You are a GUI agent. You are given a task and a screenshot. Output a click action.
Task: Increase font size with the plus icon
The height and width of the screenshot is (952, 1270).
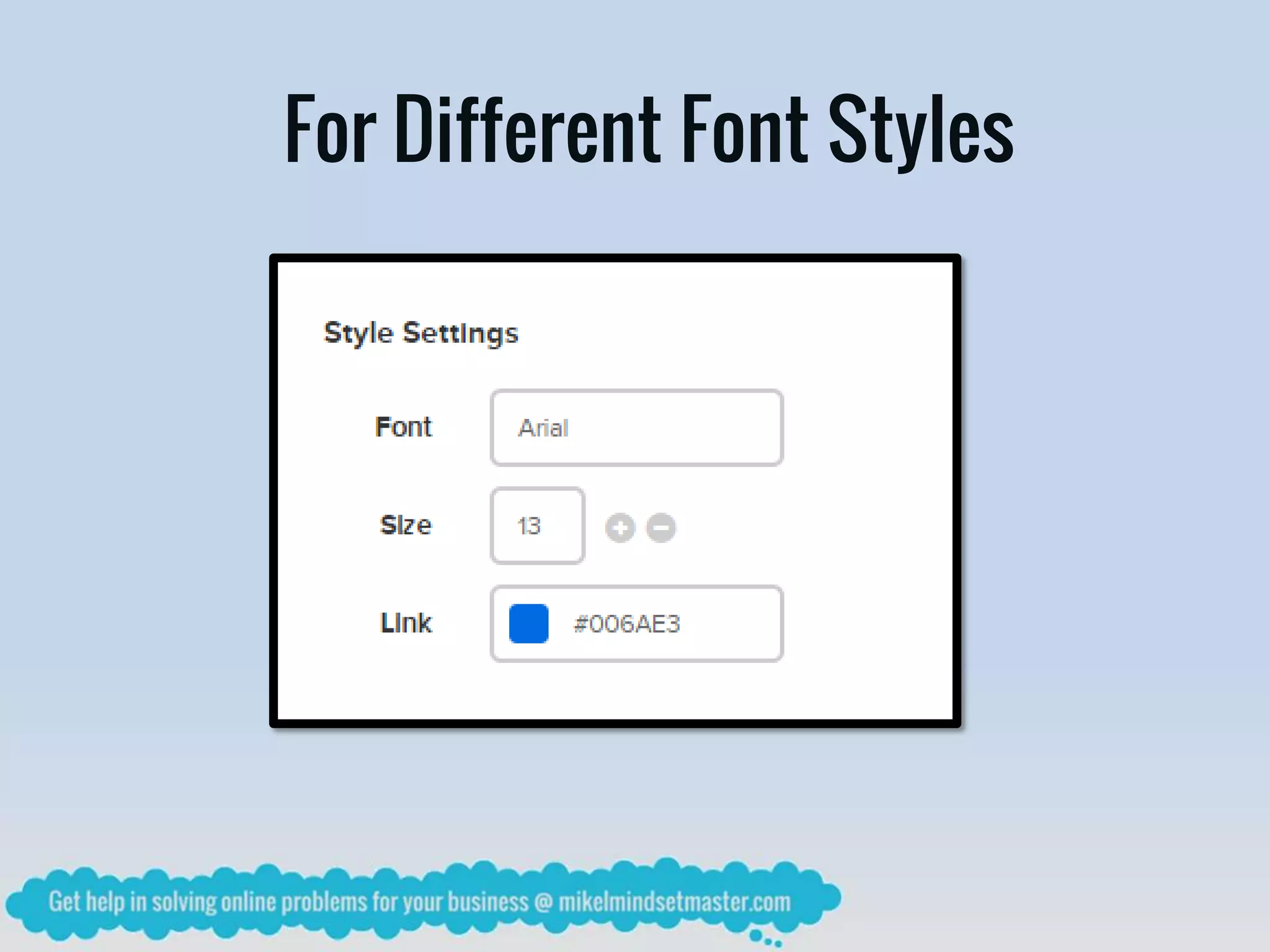coord(620,528)
